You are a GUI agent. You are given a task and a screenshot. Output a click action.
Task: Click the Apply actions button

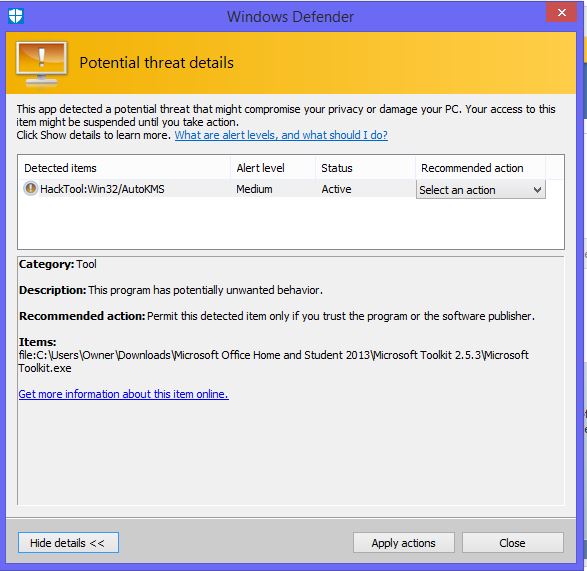pyautogui.click(x=404, y=543)
